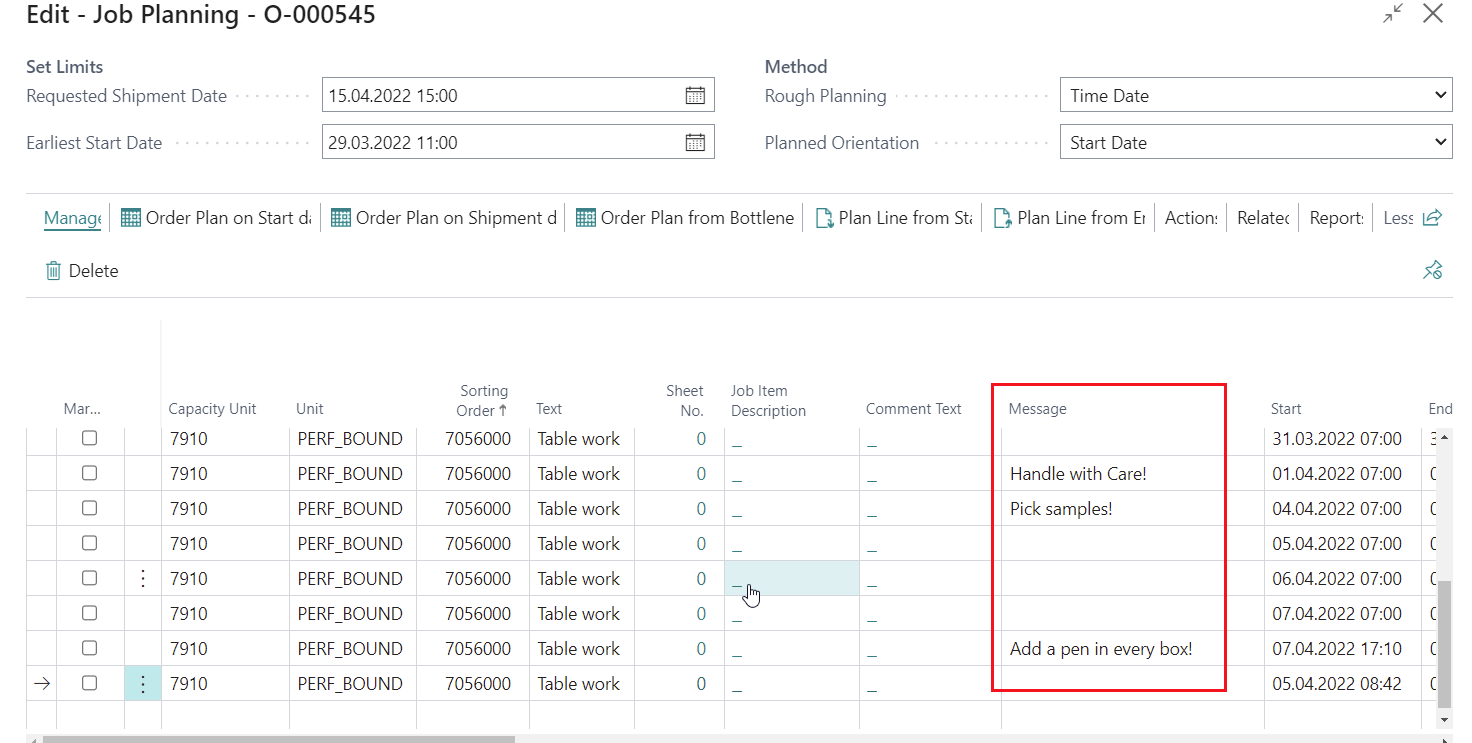Click the Text column header
Image resolution: width=1472 pixels, height=743 pixels.
coord(549,409)
